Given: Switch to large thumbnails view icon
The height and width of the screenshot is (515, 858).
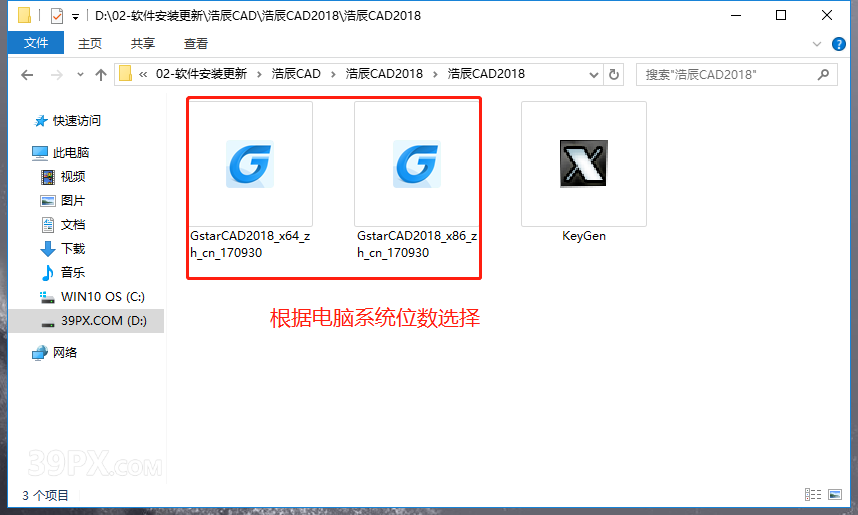Looking at the screenshot, I should tap(835, 495).
